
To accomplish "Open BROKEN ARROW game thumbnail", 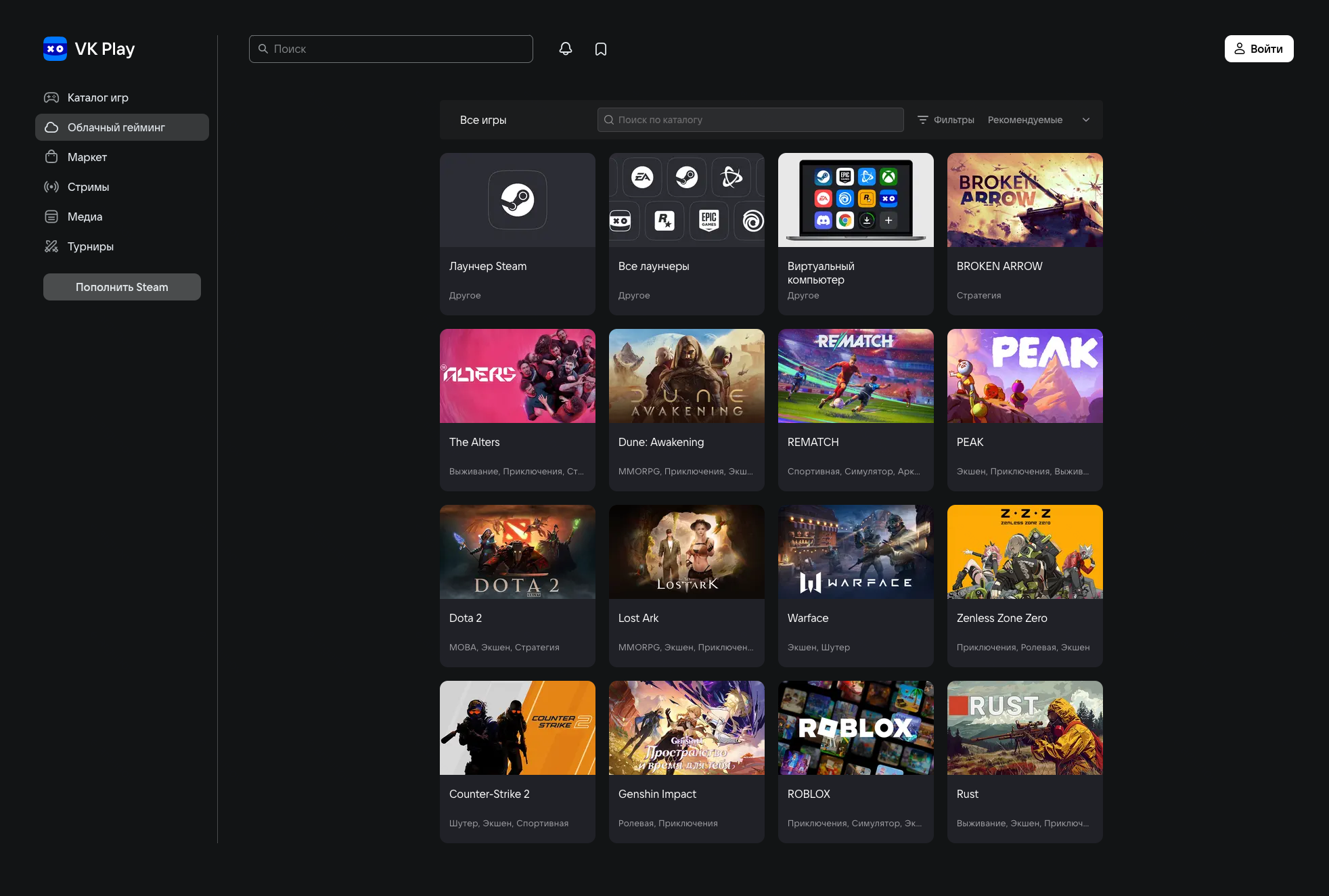I will [1025, 200].
